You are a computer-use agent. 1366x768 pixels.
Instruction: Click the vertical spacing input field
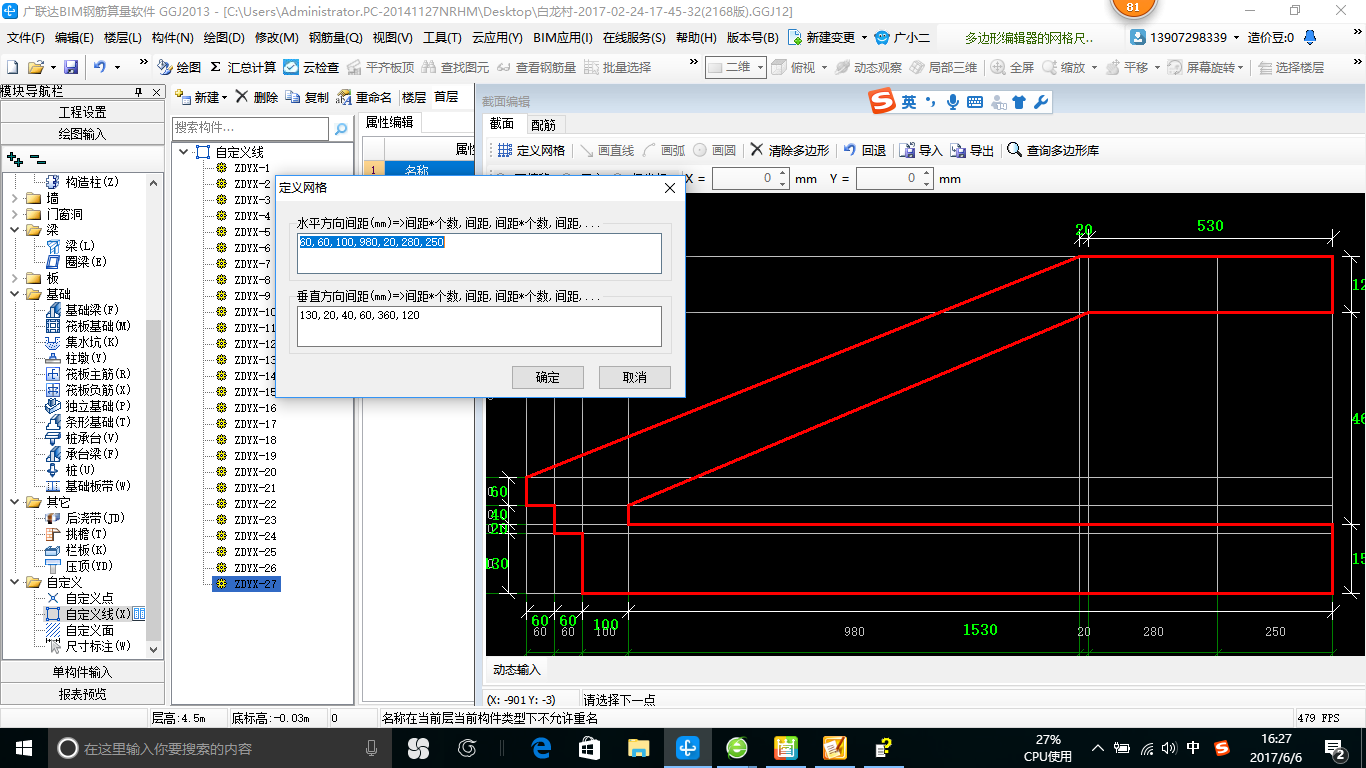[x=479, y=326]
